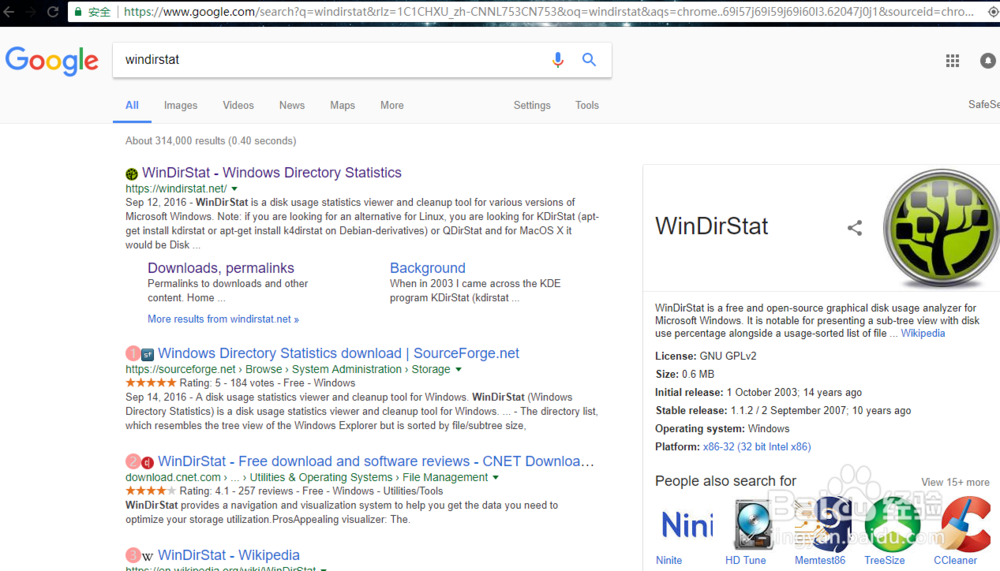Image resolution: width=1000 pixels, height=571 pixels.
Task: Expand dropdown arrow after File Management breadcrumb
Action: 496,477
